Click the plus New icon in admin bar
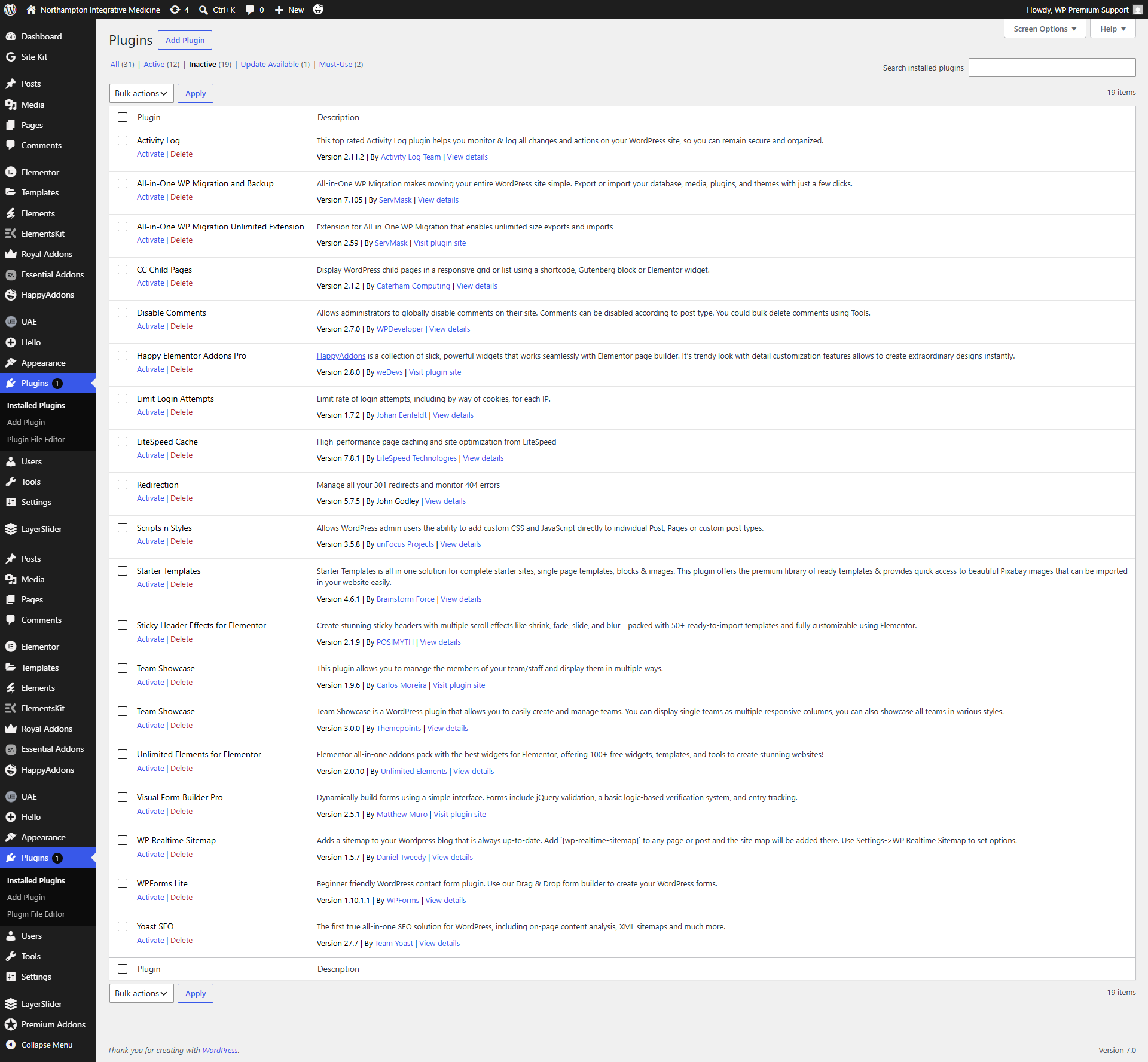 pos(279,10)
